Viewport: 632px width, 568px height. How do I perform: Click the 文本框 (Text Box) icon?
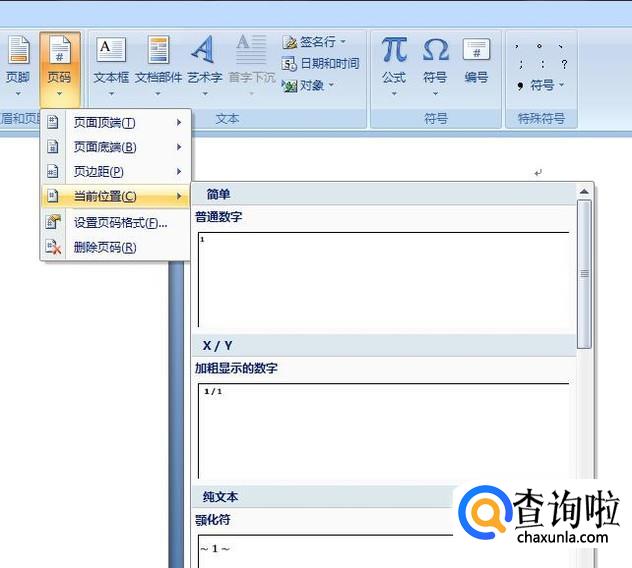coord(111,50)
